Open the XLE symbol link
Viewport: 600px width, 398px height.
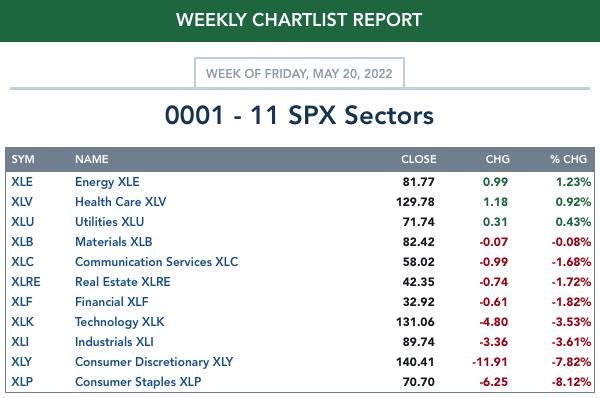[x=22, y=182]
